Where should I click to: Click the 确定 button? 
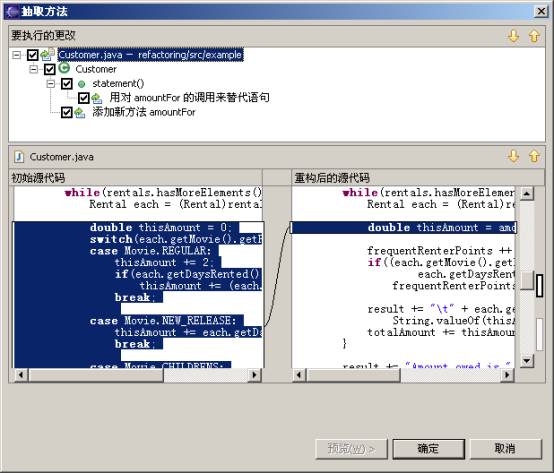pos(428,449)
